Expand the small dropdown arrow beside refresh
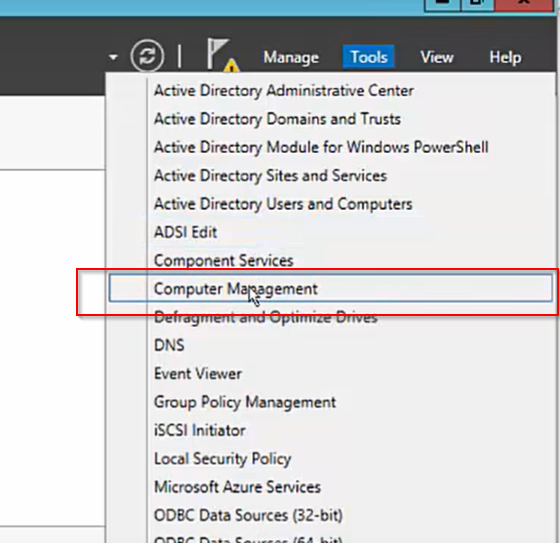The width and height of the screenshot is (560, 543). [113, 57]
